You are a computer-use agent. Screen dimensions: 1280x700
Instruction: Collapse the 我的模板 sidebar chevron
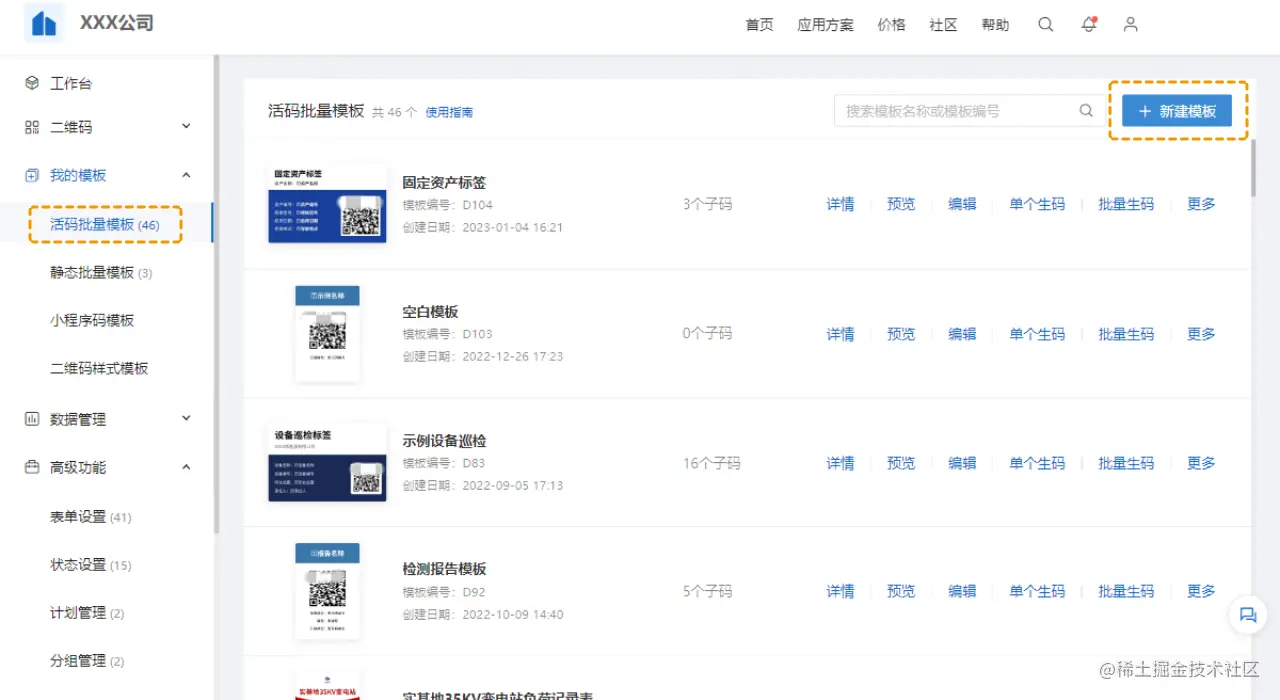point(186,174)
